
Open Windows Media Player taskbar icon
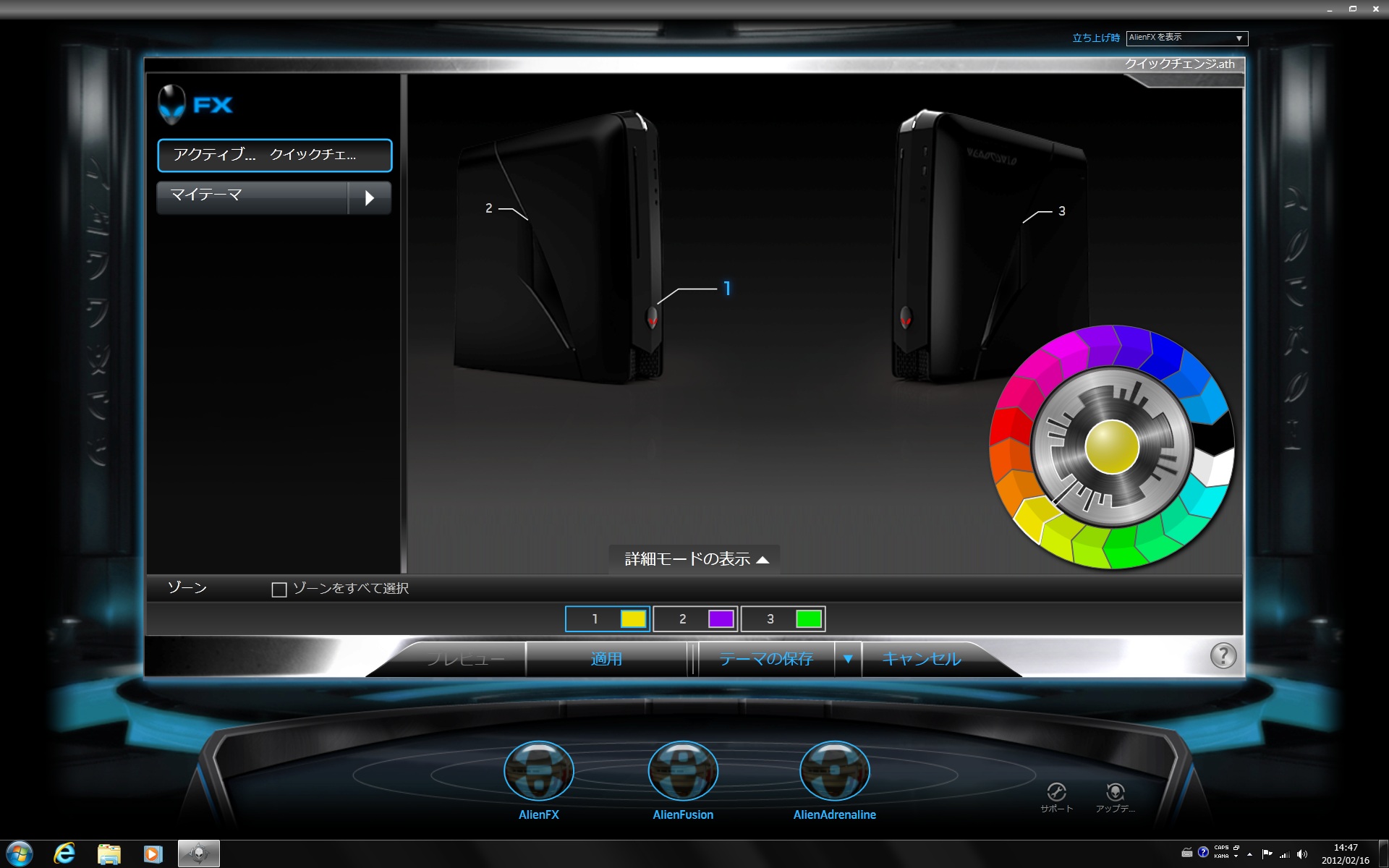153,854
